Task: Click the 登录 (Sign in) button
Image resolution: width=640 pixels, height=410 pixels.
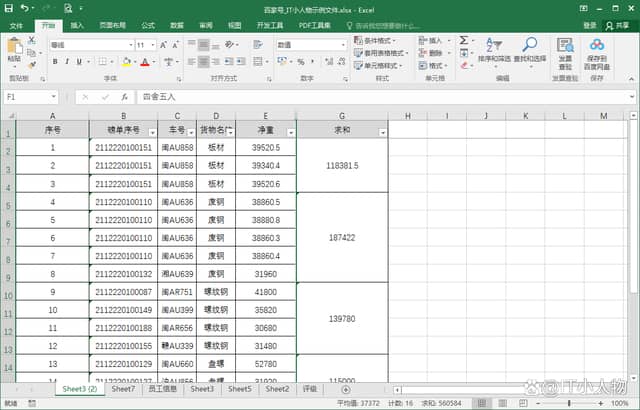Action: point(590,25)
